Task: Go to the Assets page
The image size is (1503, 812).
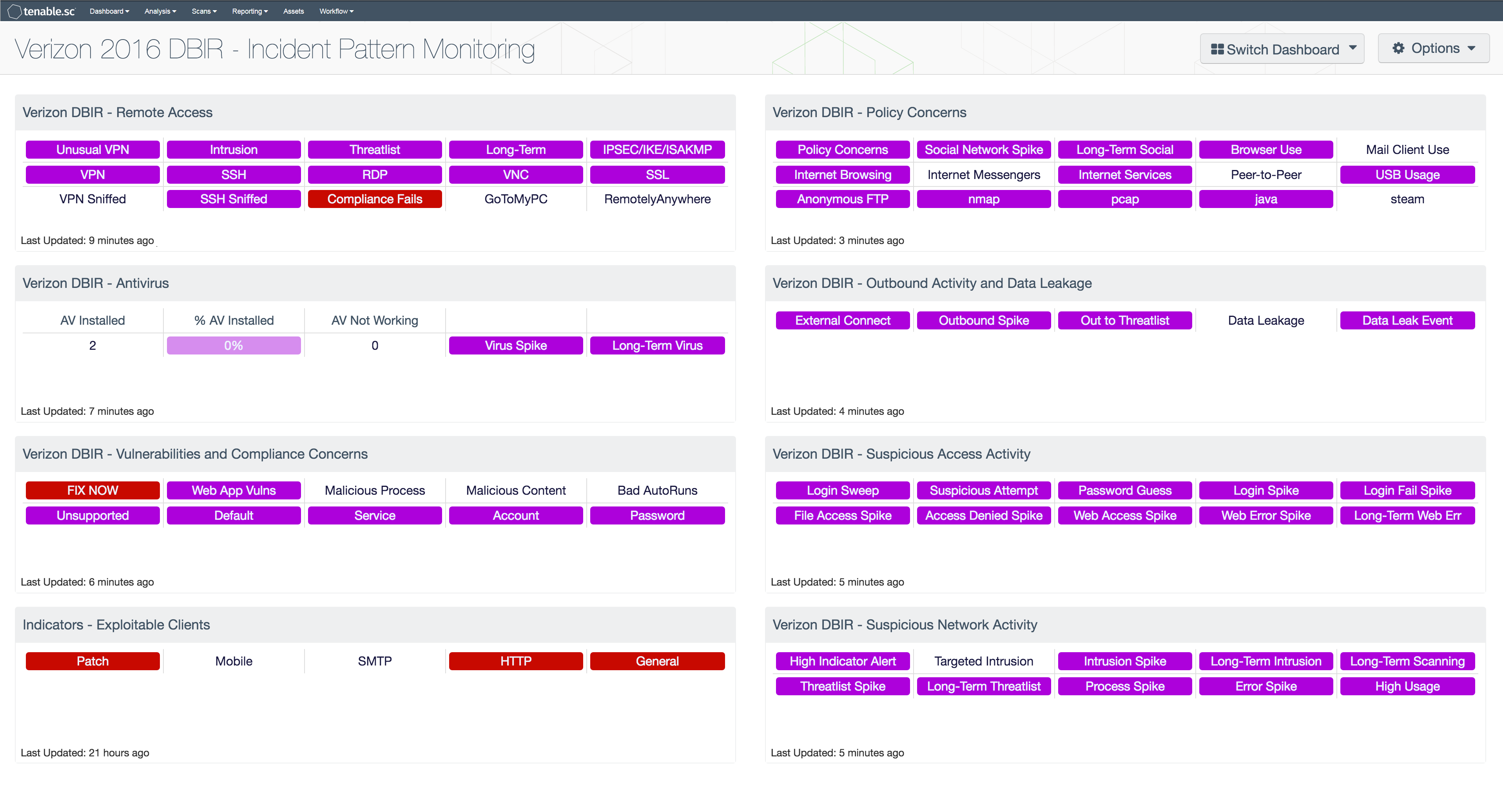Action: (x=294, y=11)
